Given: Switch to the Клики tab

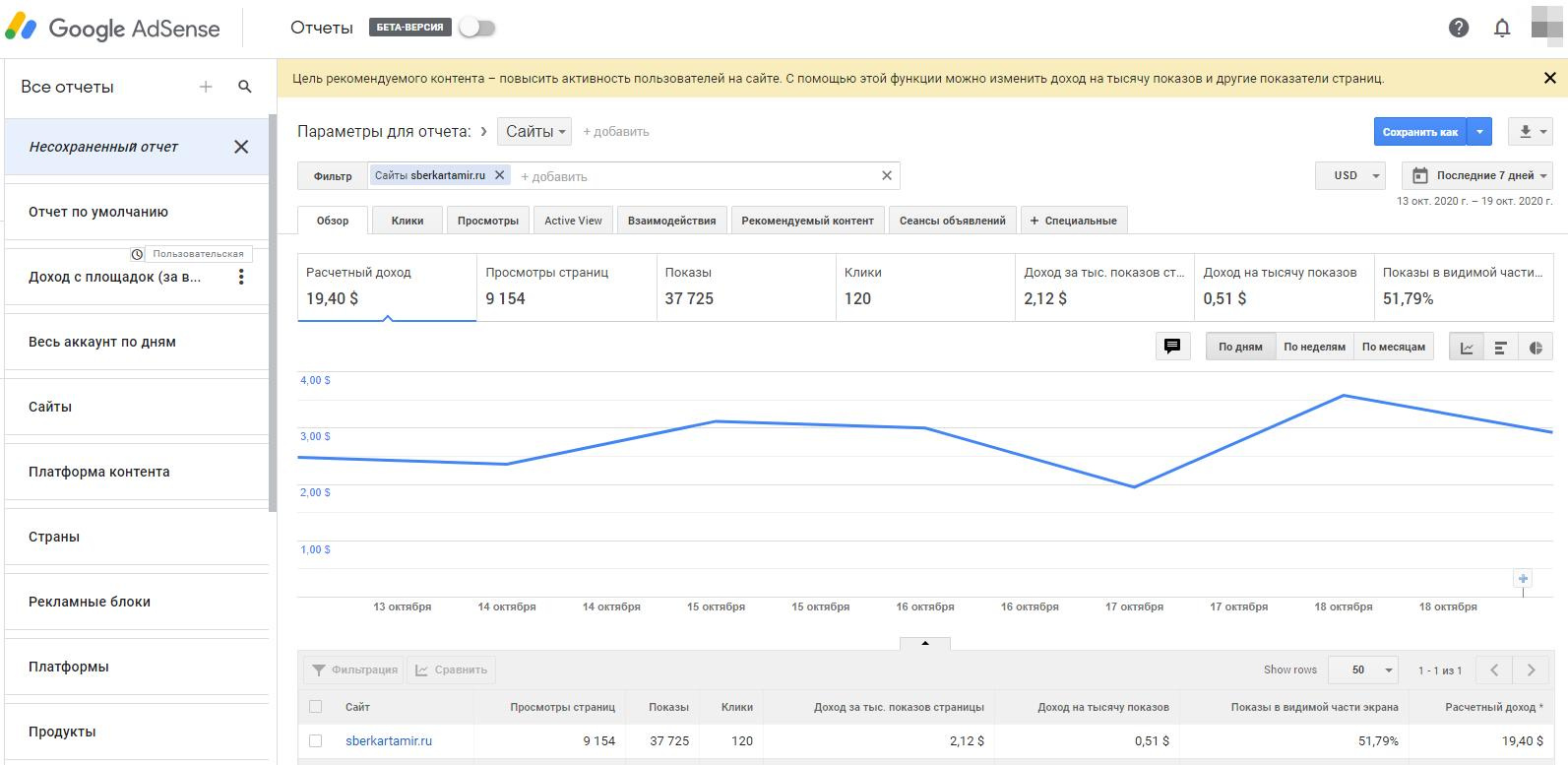Looking at the screenshot, I should (x=408, y=221).
